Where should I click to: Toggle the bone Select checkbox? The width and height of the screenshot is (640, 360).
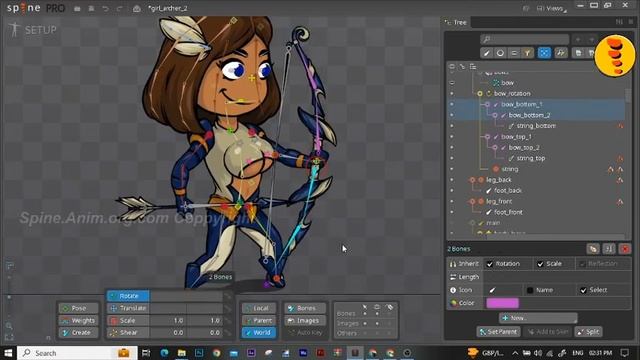[x=583, y=290]
